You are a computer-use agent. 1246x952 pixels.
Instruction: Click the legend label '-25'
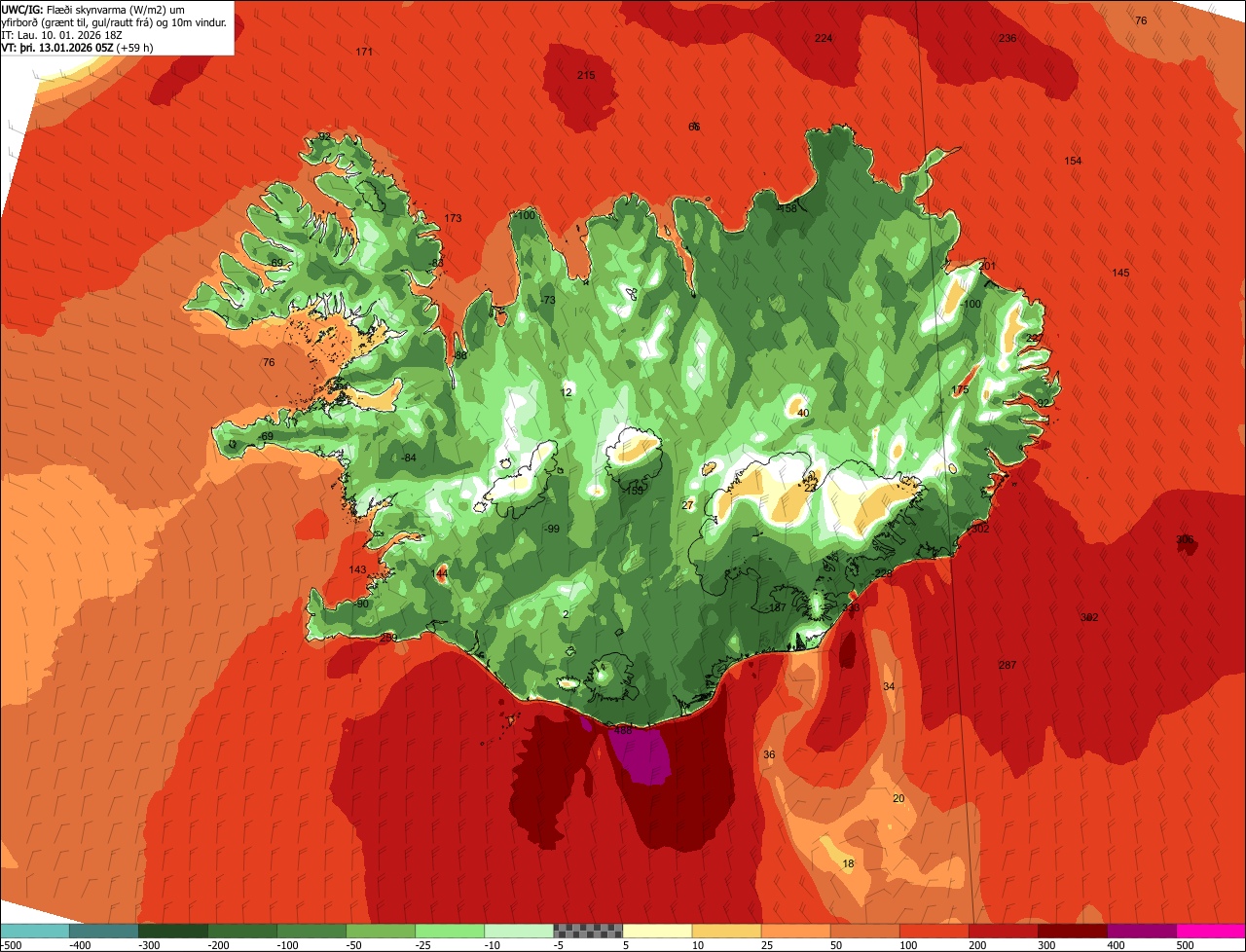point(421,944)
